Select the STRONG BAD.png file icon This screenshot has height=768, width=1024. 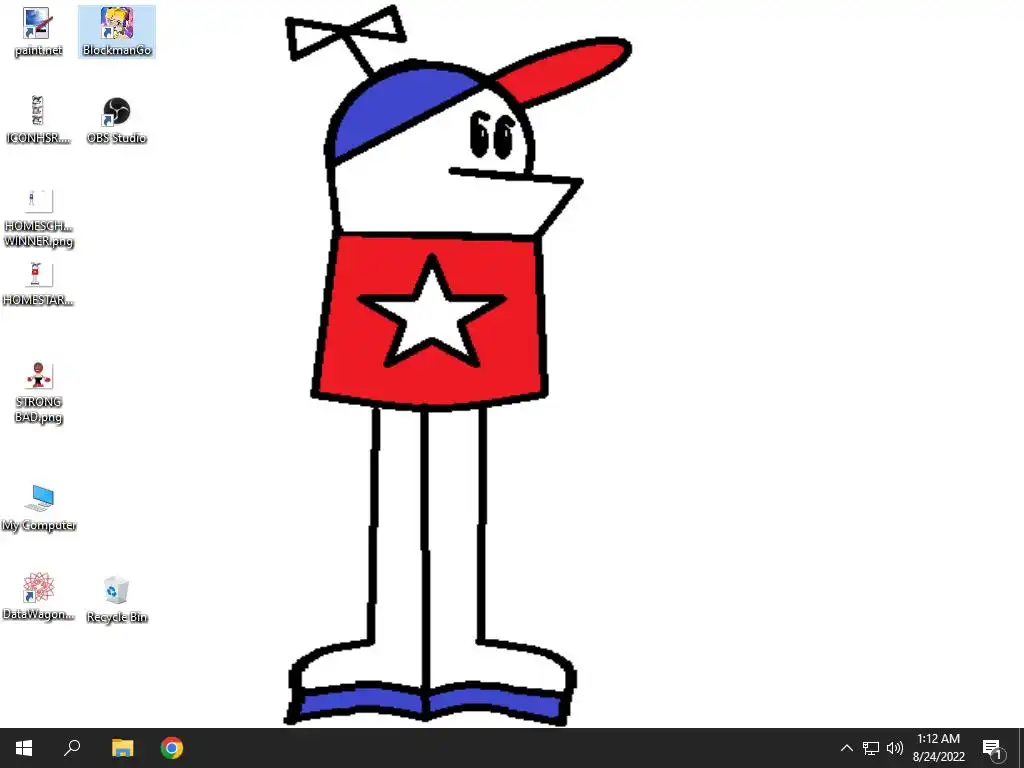39,393
